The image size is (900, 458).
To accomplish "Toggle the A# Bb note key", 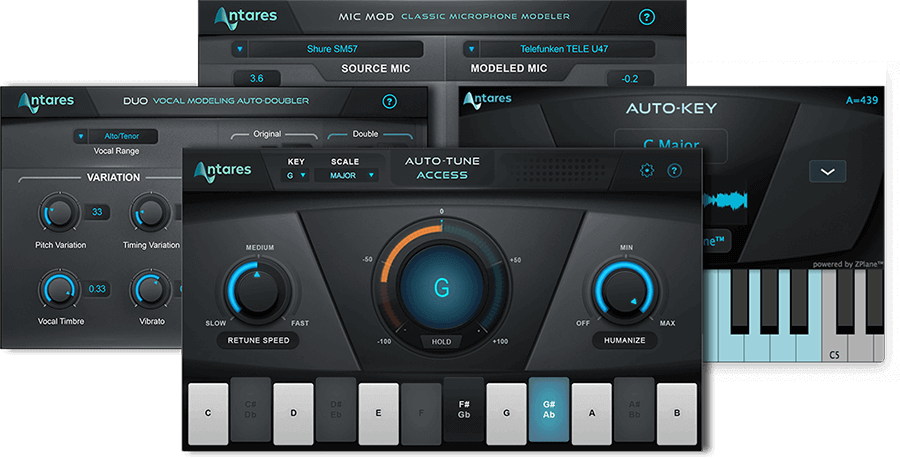I will pos(634,409).
